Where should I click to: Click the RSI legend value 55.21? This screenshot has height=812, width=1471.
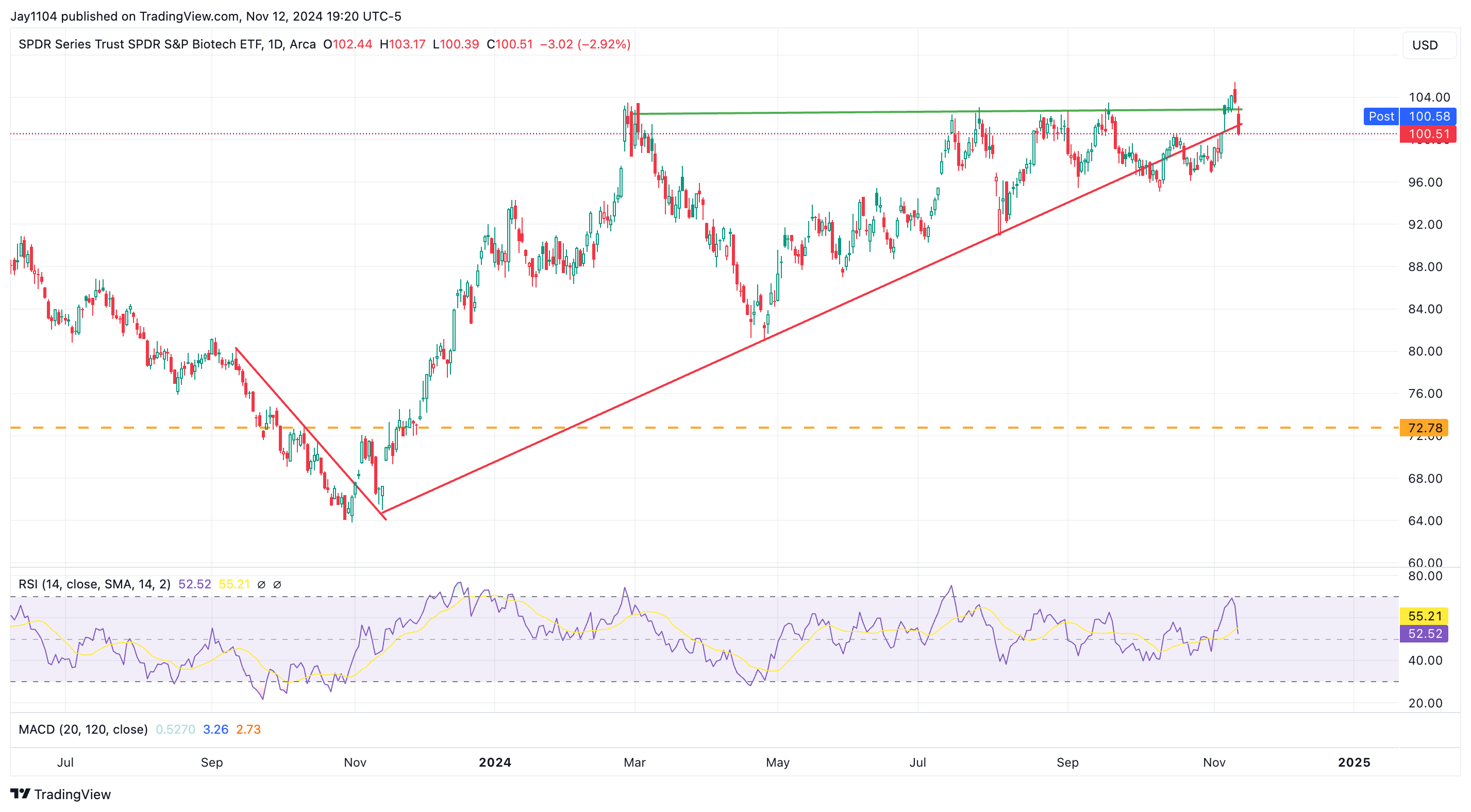(235, 584)
